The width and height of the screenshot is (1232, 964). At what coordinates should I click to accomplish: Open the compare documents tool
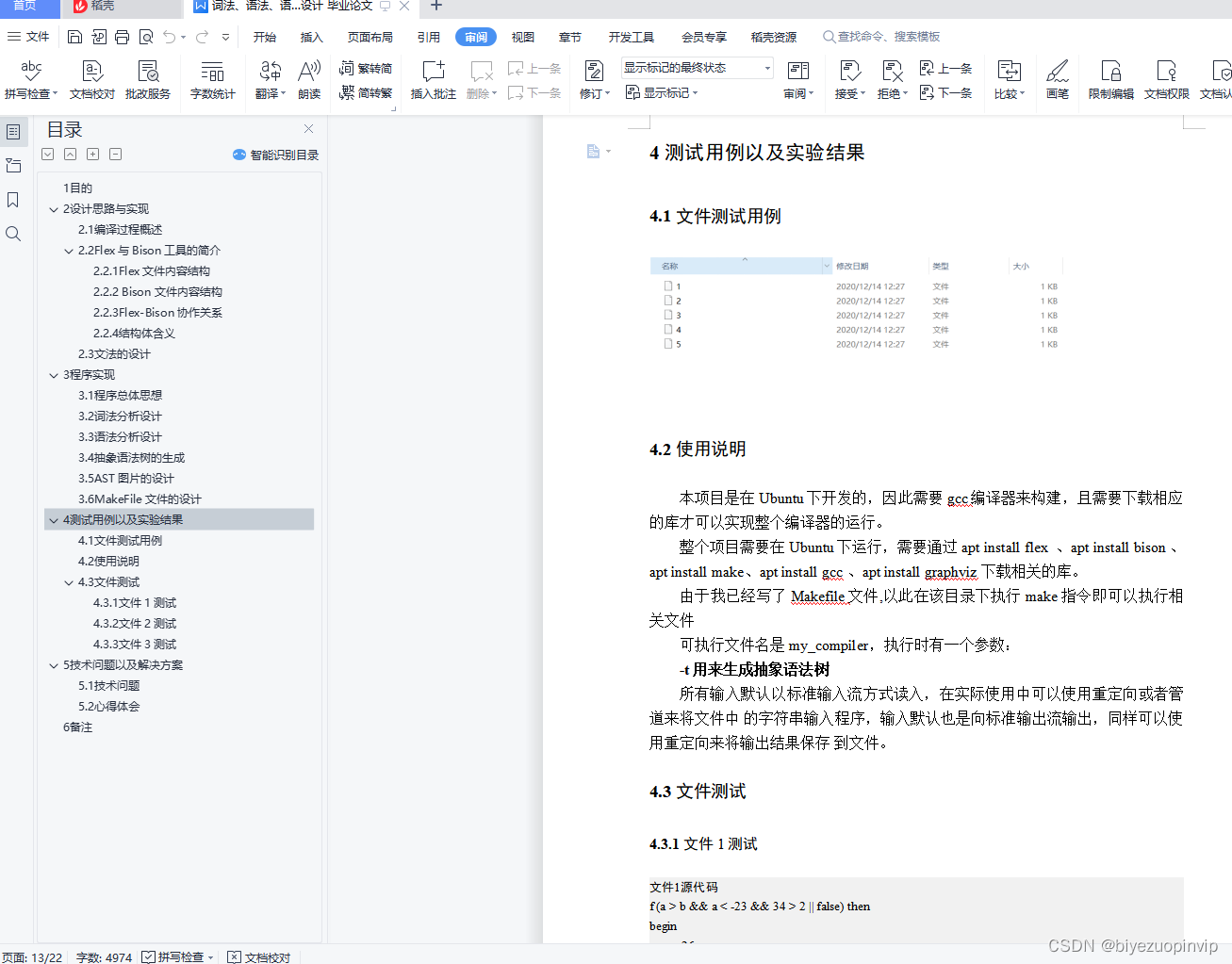tap(1009, 79)
